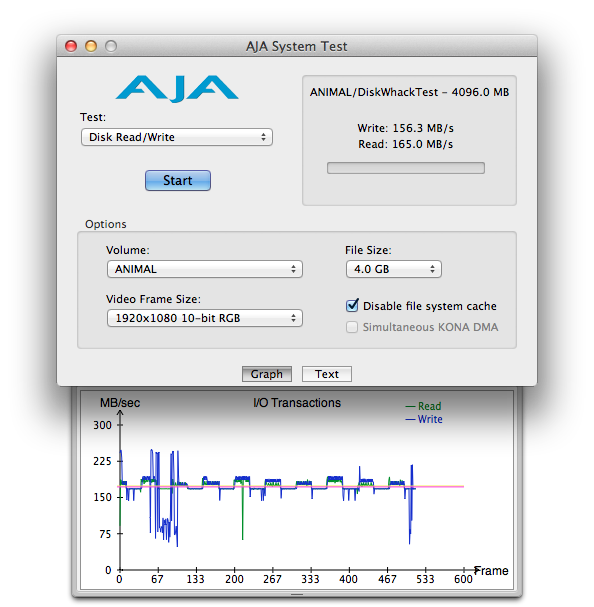The width and height of the screenshot is (594, 607).
Task: Uncheck Disable file system cache
Action: (x=352, y=306)
